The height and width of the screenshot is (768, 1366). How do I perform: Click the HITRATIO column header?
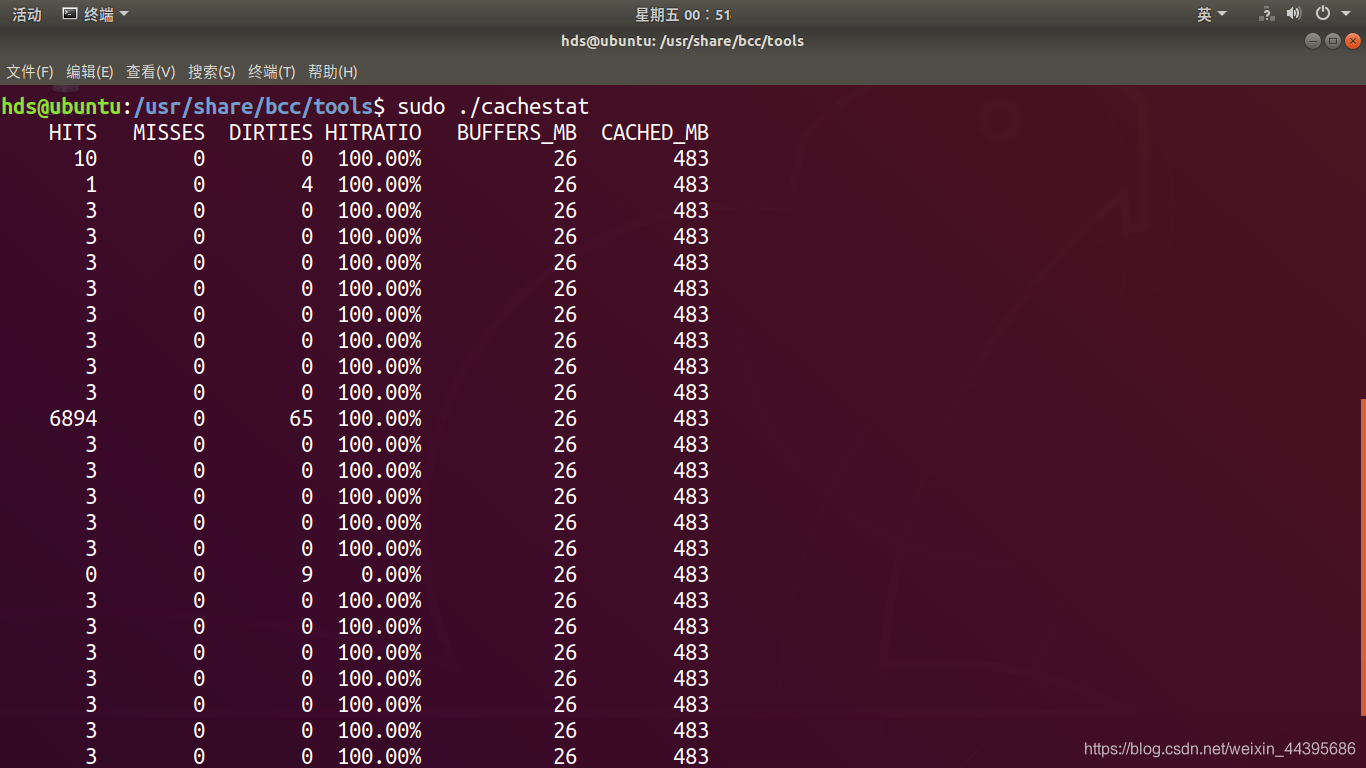(373, 132)
